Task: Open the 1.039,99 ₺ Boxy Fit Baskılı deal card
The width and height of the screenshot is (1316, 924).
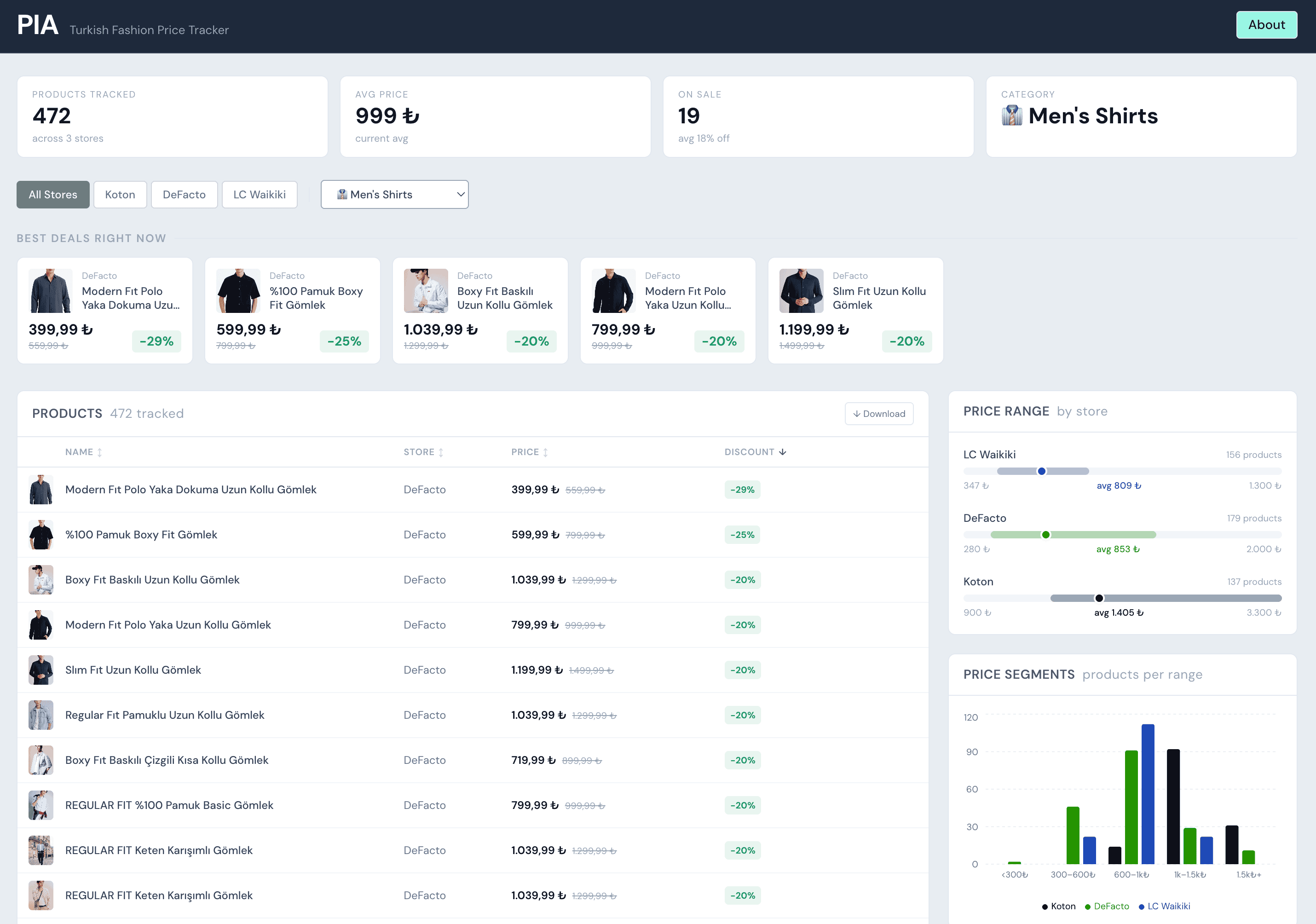Action: (480, 310)
